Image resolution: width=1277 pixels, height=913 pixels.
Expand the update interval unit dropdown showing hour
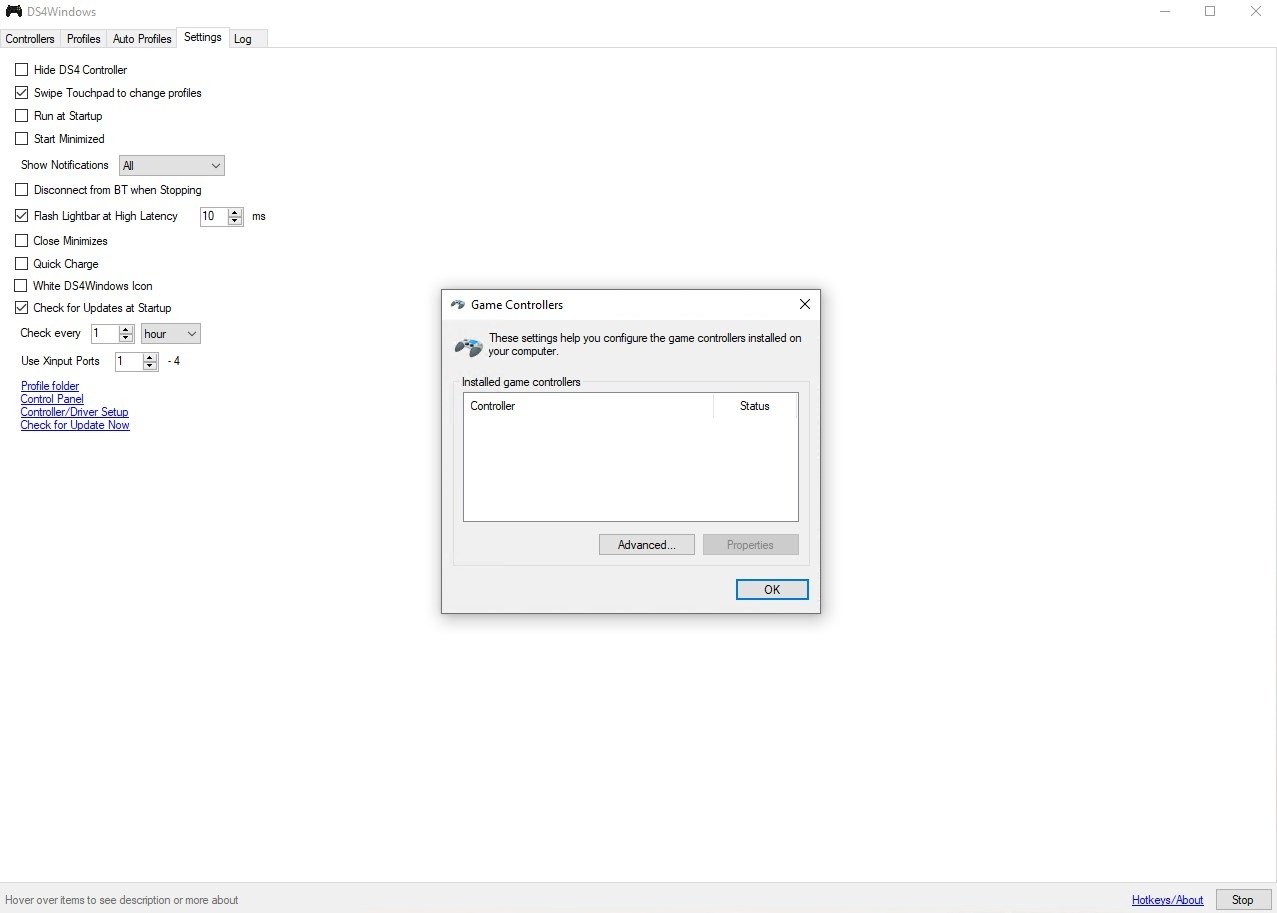171,334
